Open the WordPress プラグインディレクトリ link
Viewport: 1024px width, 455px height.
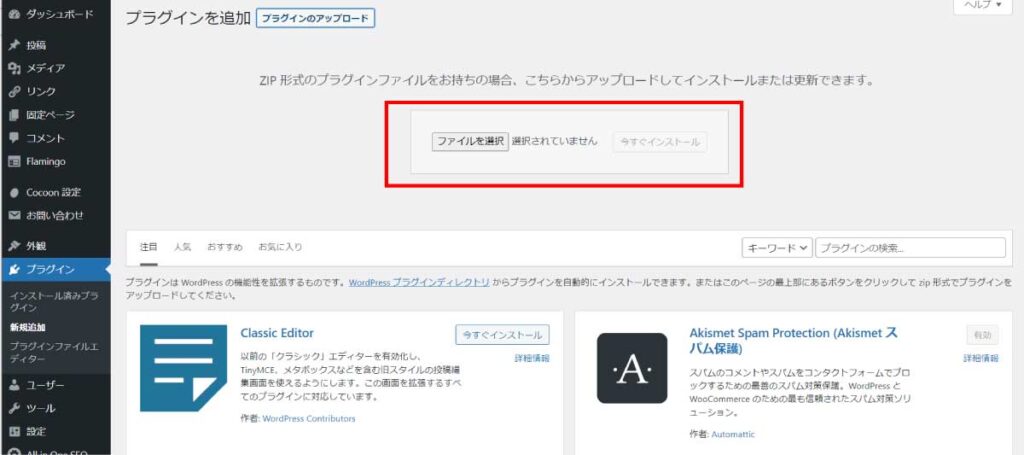tap(419, 283)
